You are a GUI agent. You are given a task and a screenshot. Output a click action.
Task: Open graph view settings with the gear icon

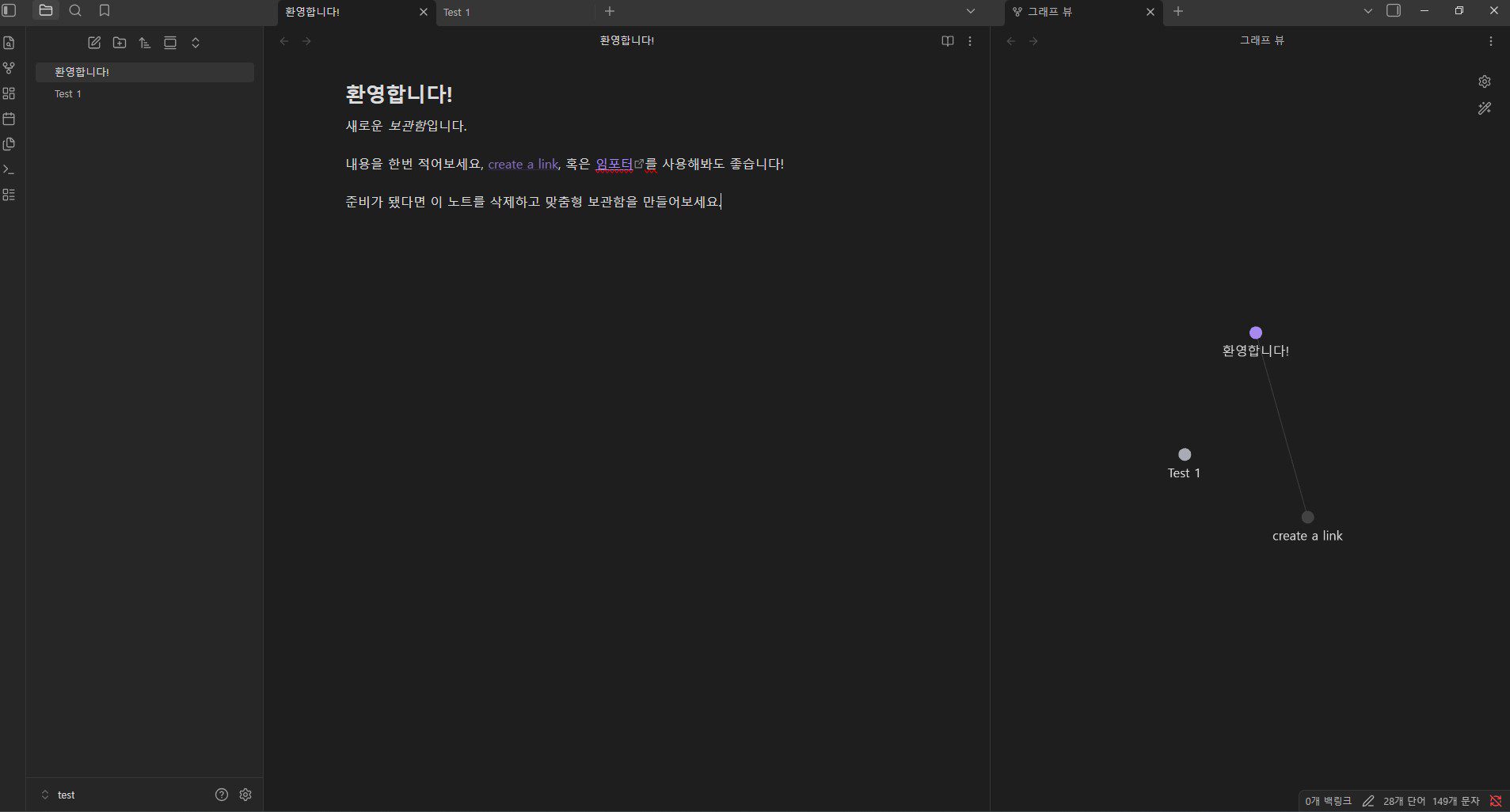click(x=1485, y=81)
